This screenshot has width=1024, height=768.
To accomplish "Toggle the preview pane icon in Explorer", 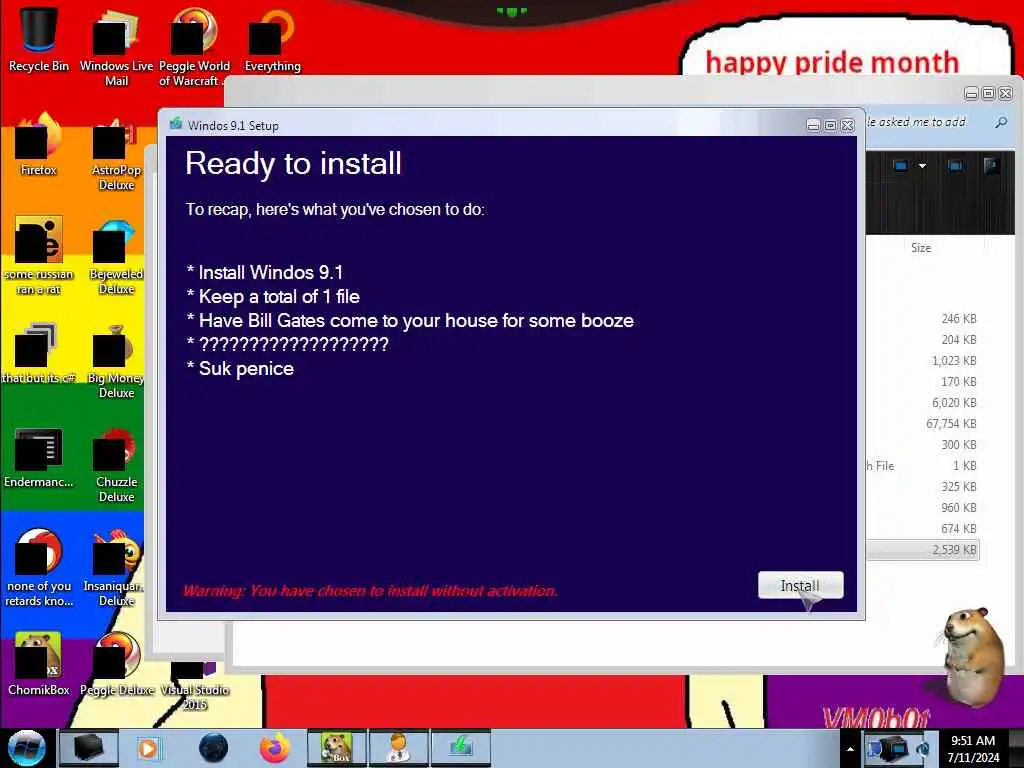I will [x=955, y=166].
